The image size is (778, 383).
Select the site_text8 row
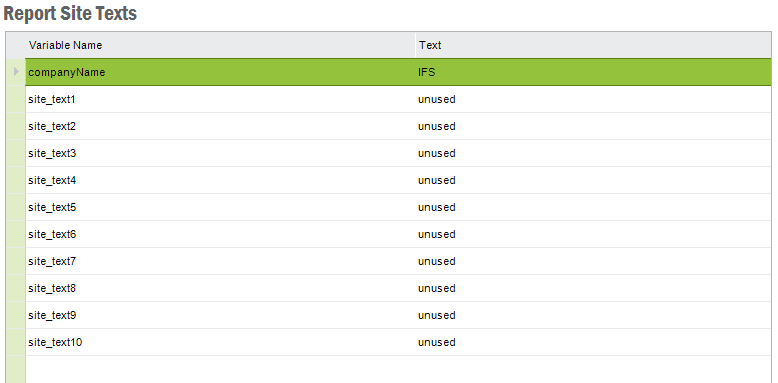click(398, 288)
